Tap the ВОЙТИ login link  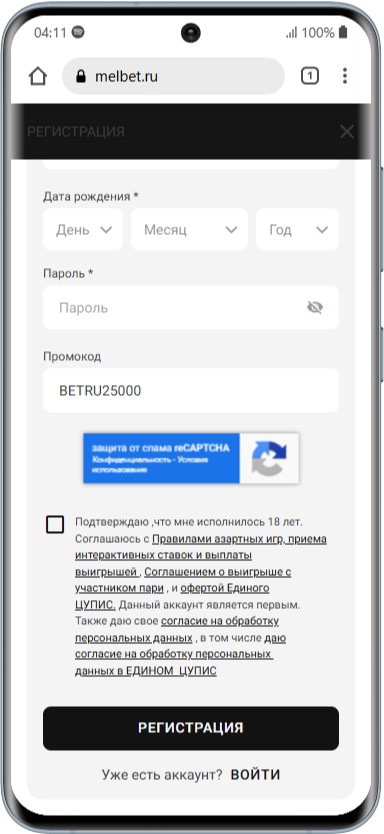pyautogui.click(x=255, y=774)
